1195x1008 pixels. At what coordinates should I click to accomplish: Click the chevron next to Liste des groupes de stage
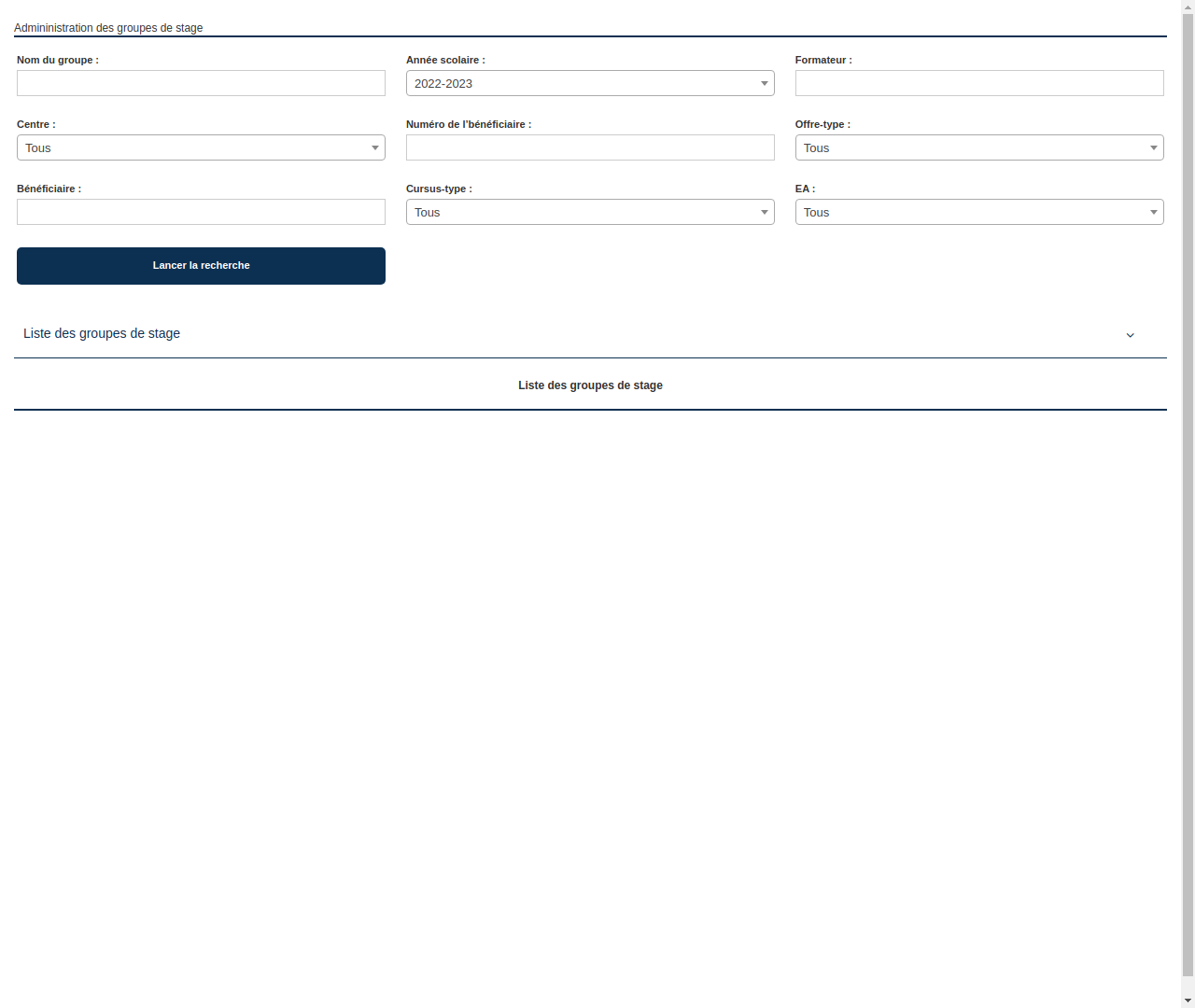pyautogui.click(x=1131, y=335)
